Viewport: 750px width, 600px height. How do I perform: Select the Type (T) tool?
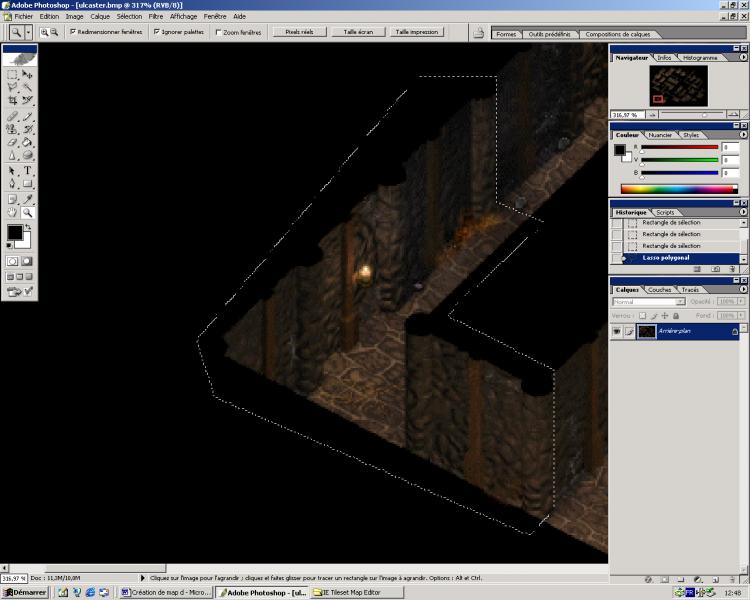(x=27, y=171)
